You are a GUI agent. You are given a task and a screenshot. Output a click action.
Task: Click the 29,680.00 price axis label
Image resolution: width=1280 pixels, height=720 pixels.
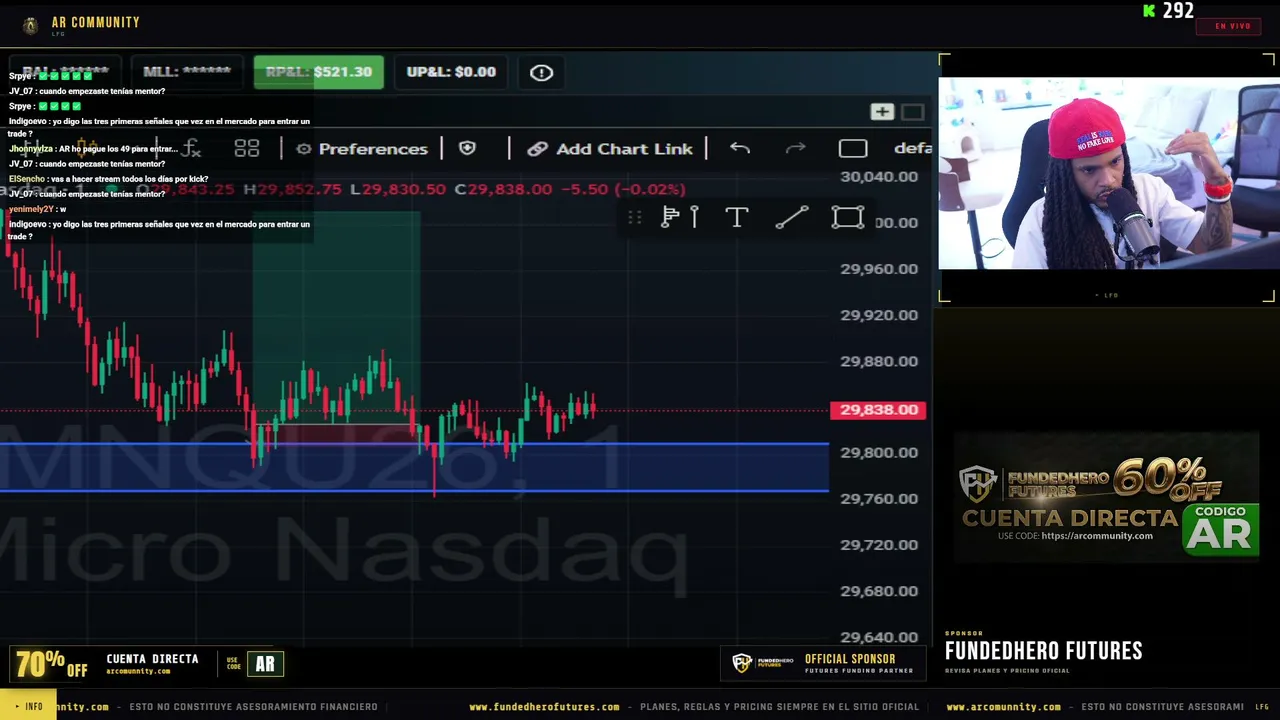879,591
